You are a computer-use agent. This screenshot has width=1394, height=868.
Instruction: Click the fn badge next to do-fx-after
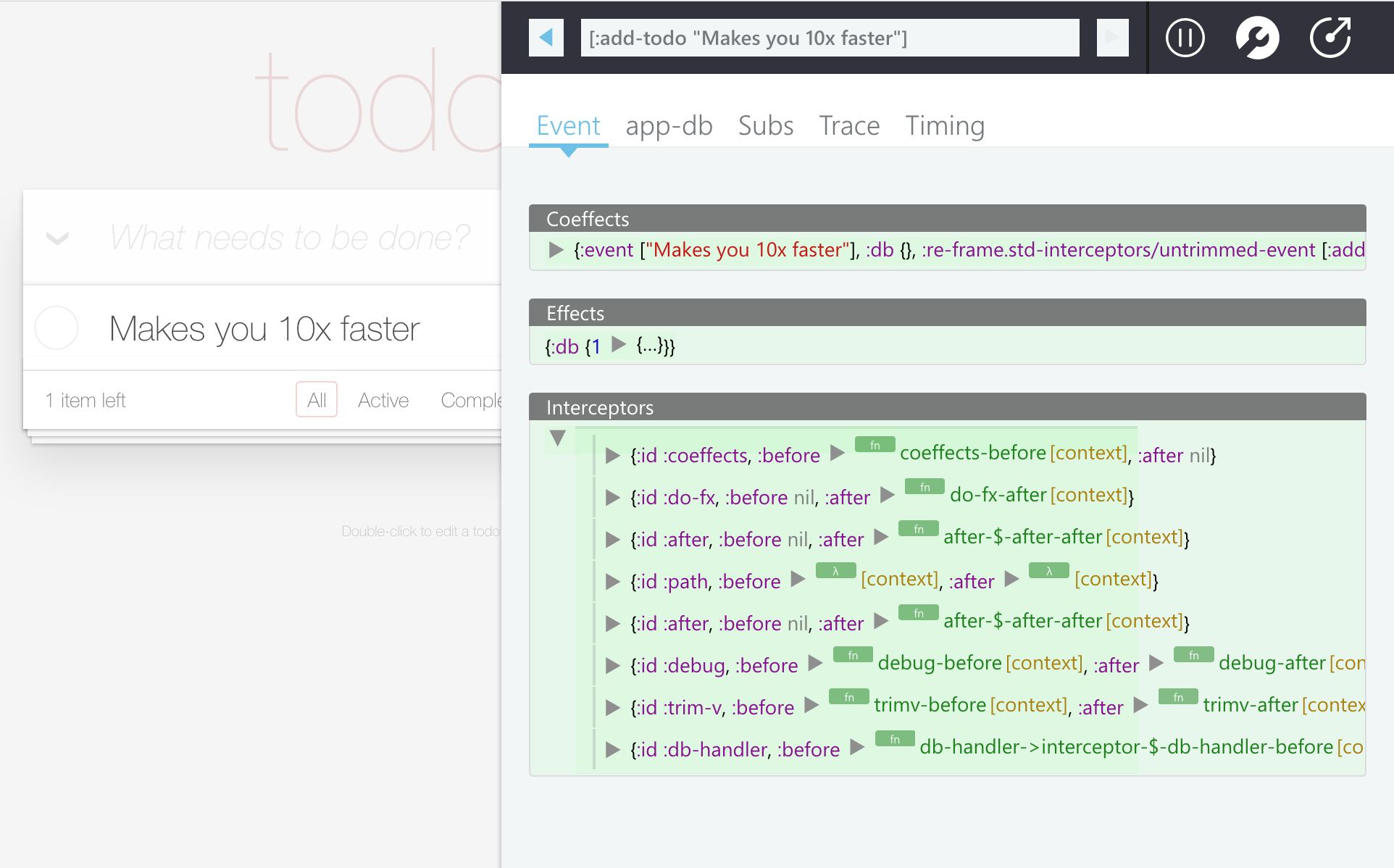tap(925, 487)
